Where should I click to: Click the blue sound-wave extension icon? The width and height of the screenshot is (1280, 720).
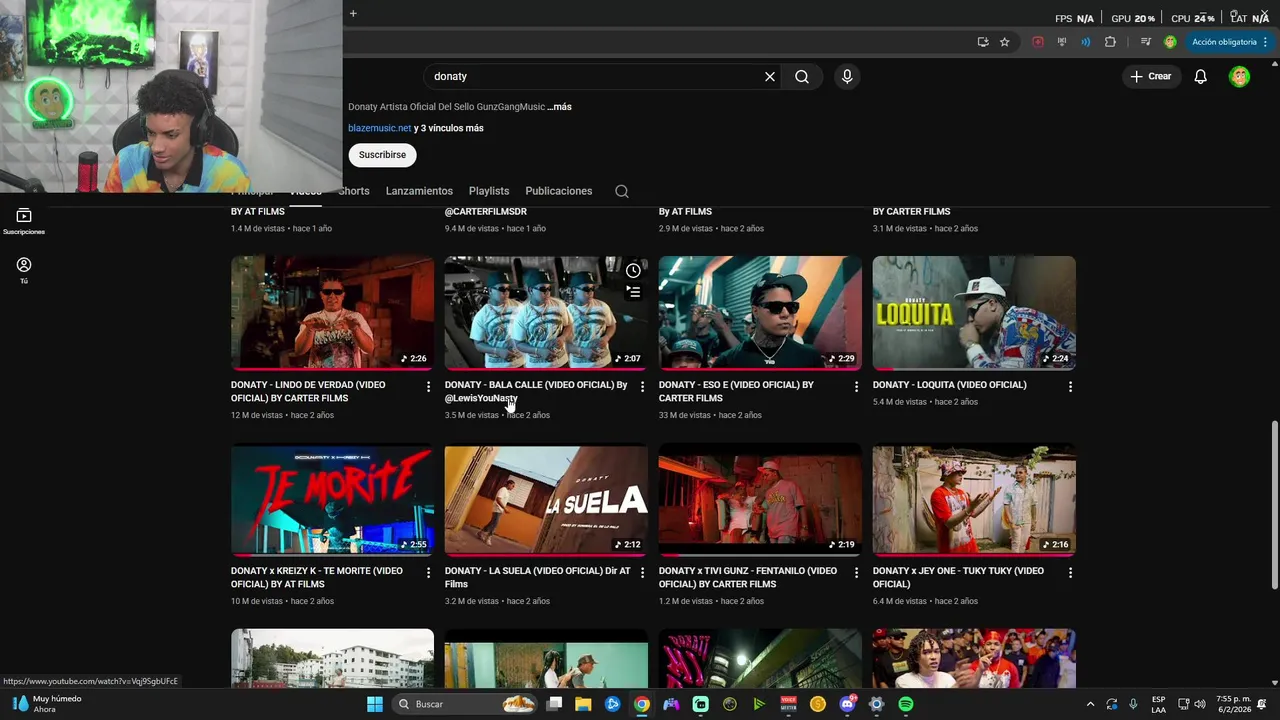pyautogui.click(x=1086, y=42)
